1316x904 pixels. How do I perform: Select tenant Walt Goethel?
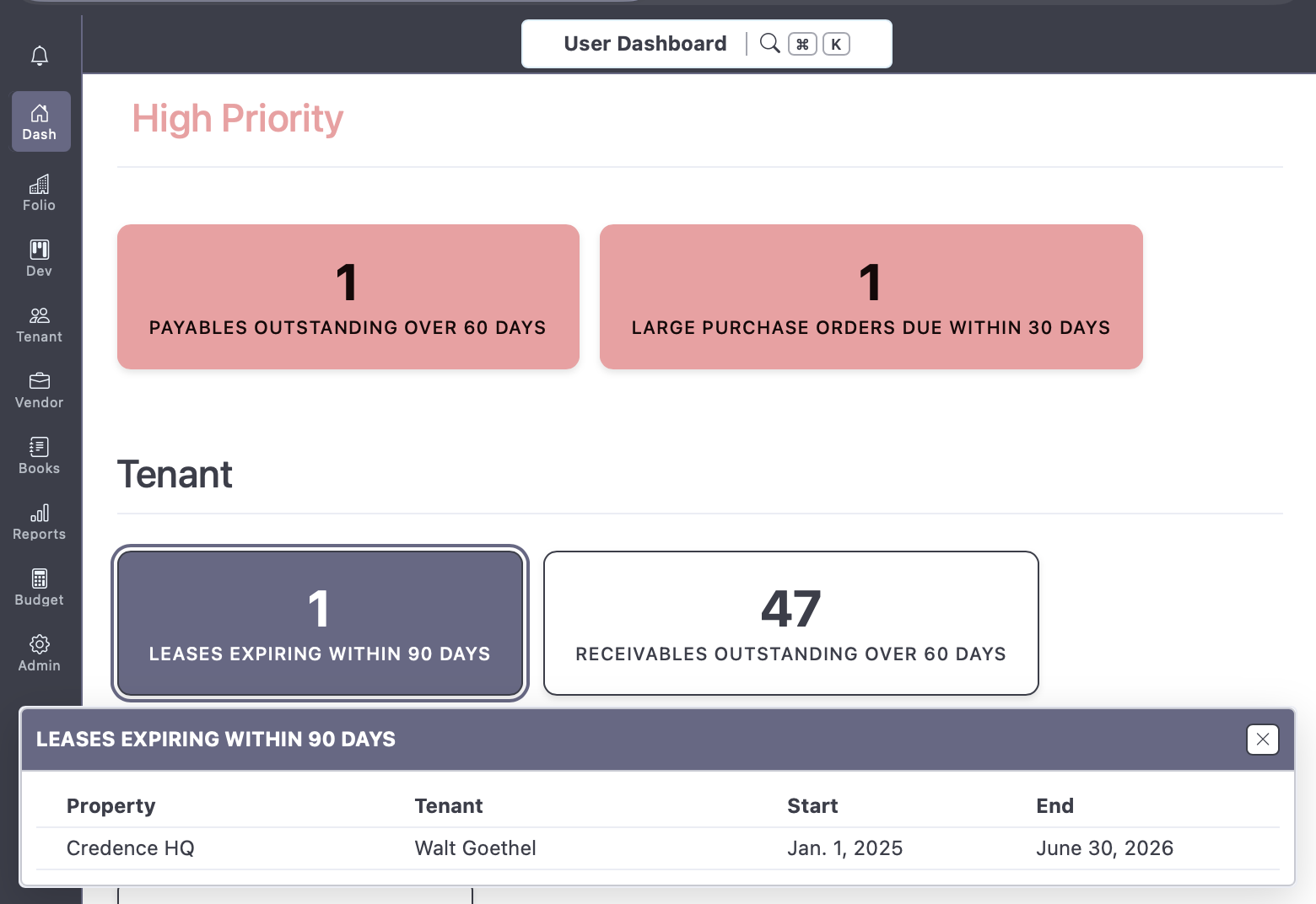pos(475,848)
